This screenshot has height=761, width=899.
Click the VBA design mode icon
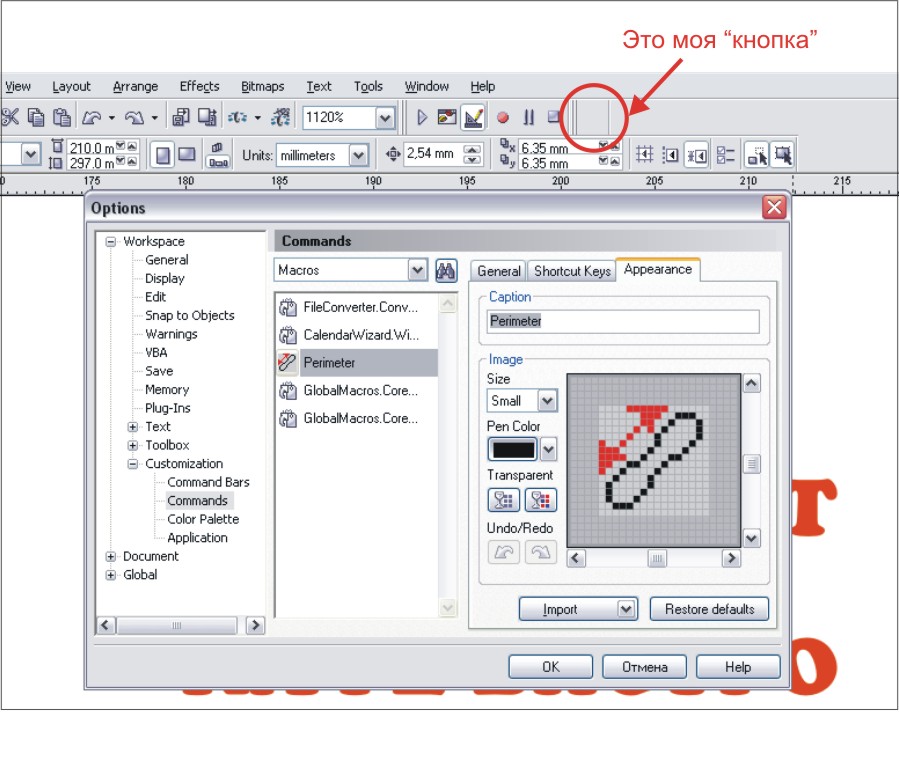474,118
